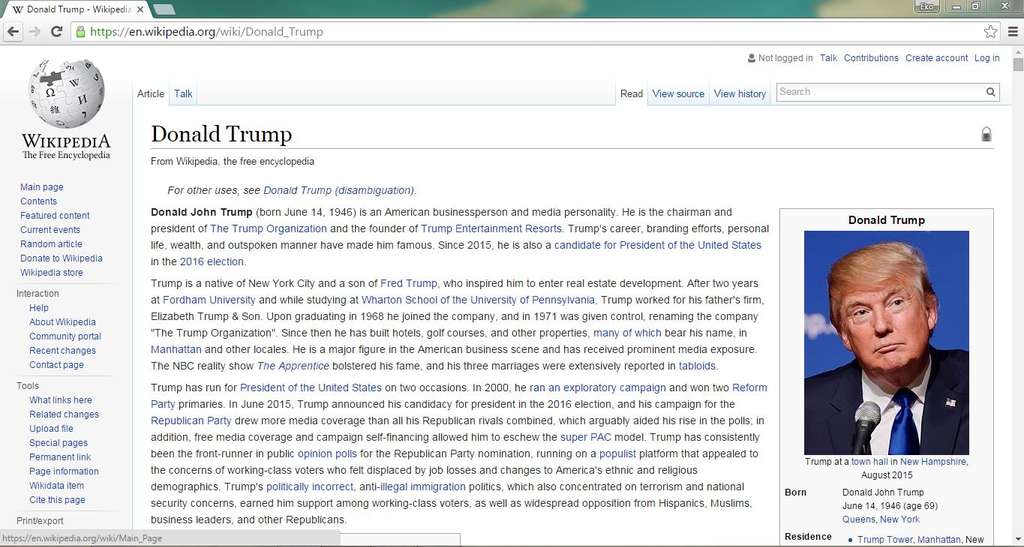
Task: Open Wikipedia store link
Action: coord(52,273)
